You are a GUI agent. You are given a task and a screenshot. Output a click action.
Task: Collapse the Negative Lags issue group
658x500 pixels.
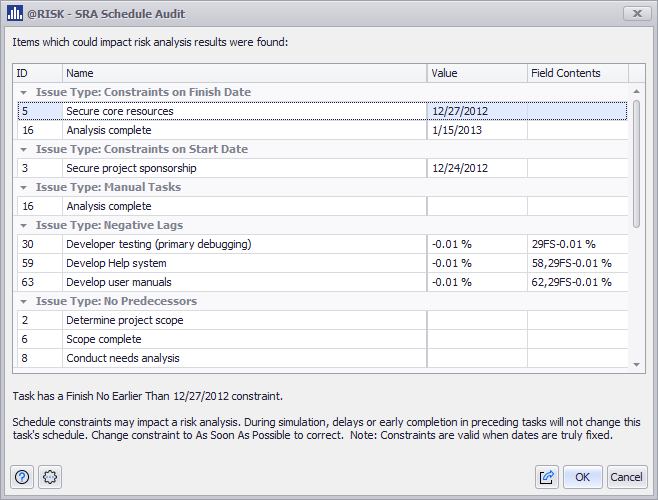point(24,225)
